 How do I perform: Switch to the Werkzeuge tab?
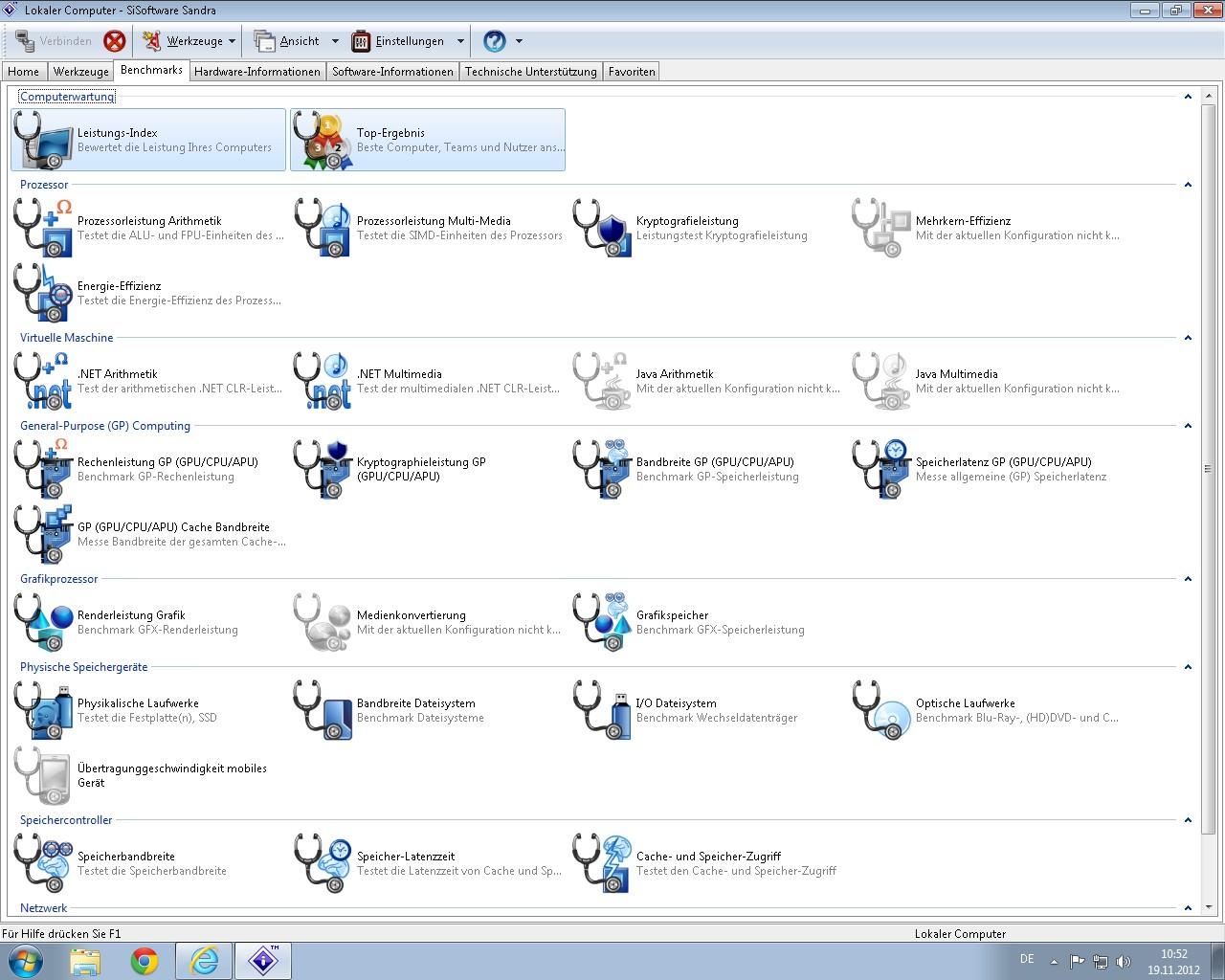point(81,72)
